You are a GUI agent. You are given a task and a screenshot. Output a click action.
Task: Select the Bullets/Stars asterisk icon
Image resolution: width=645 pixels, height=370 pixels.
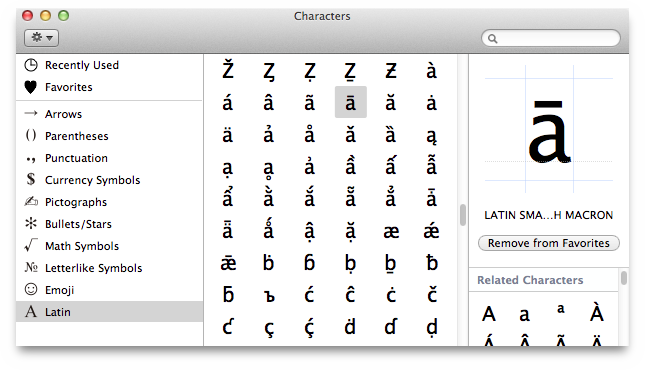[31, 223]
